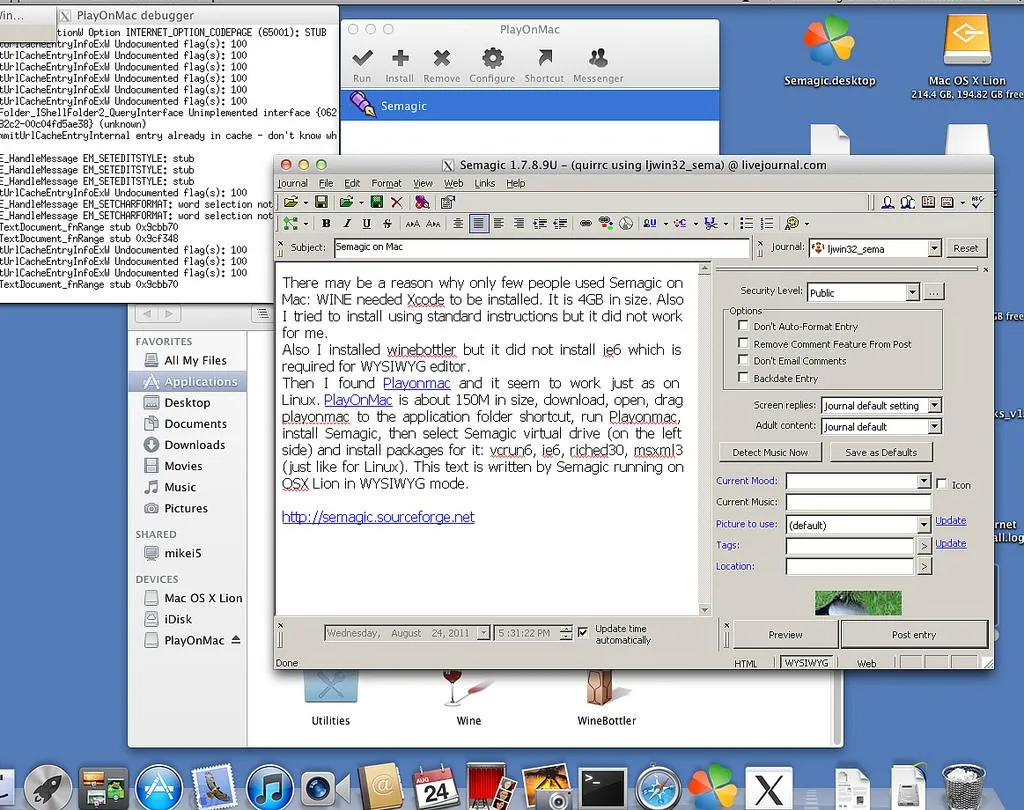Select the Bold formatting icon

(x=326, y=223)
